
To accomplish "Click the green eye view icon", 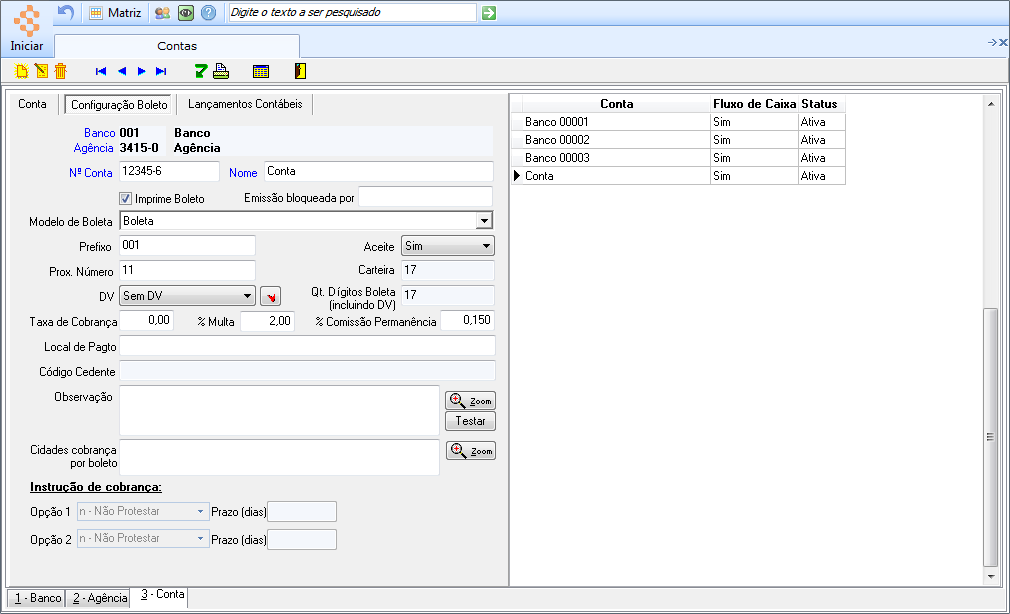I will tap(186, 13).
